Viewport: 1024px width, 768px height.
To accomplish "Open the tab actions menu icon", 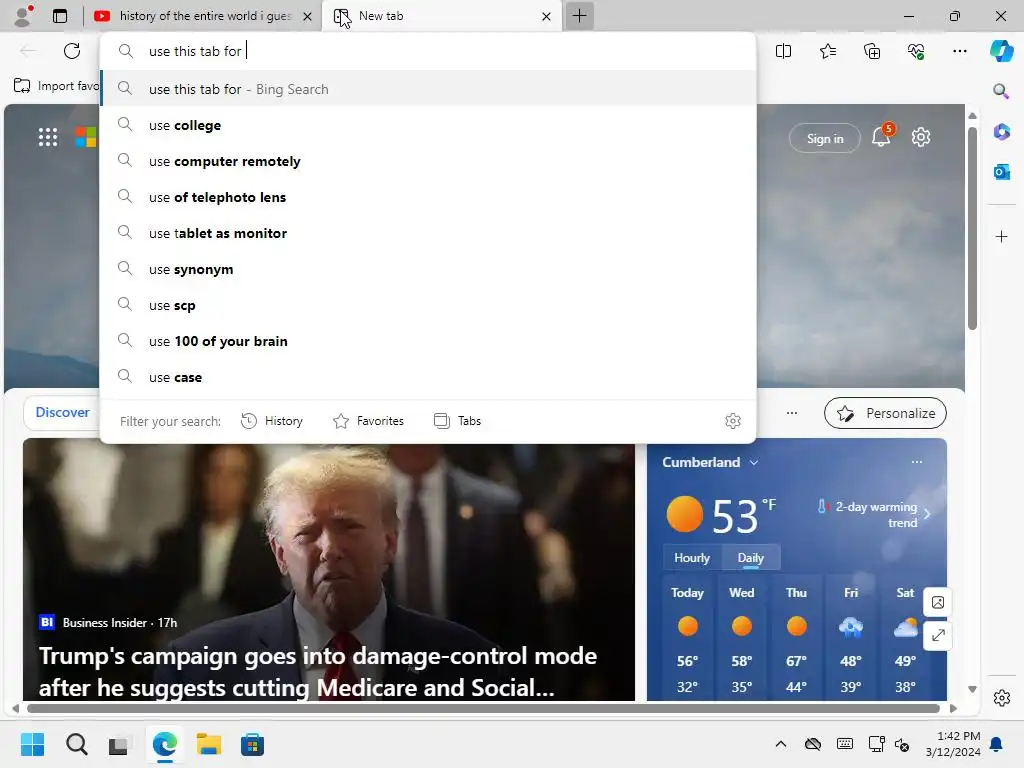I will coord(60,16).
